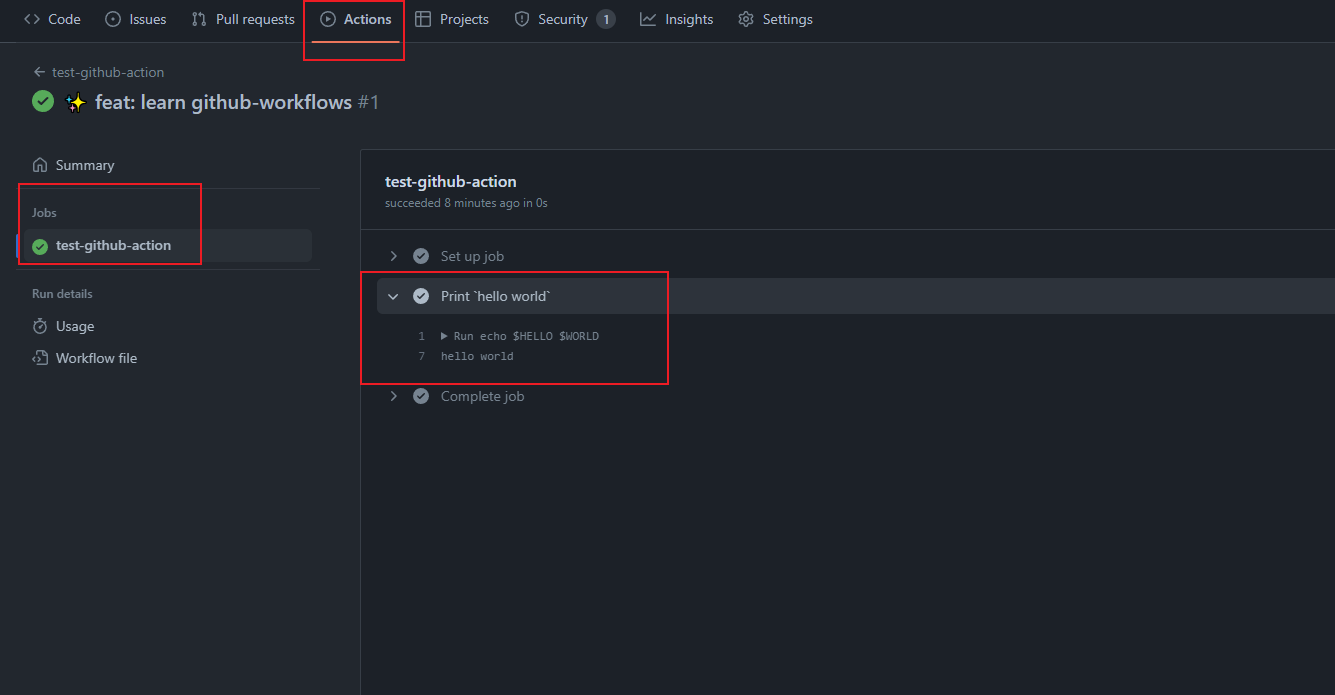
Task: Collapse the Print `hello world` step
Action: [x=394, y=296]
